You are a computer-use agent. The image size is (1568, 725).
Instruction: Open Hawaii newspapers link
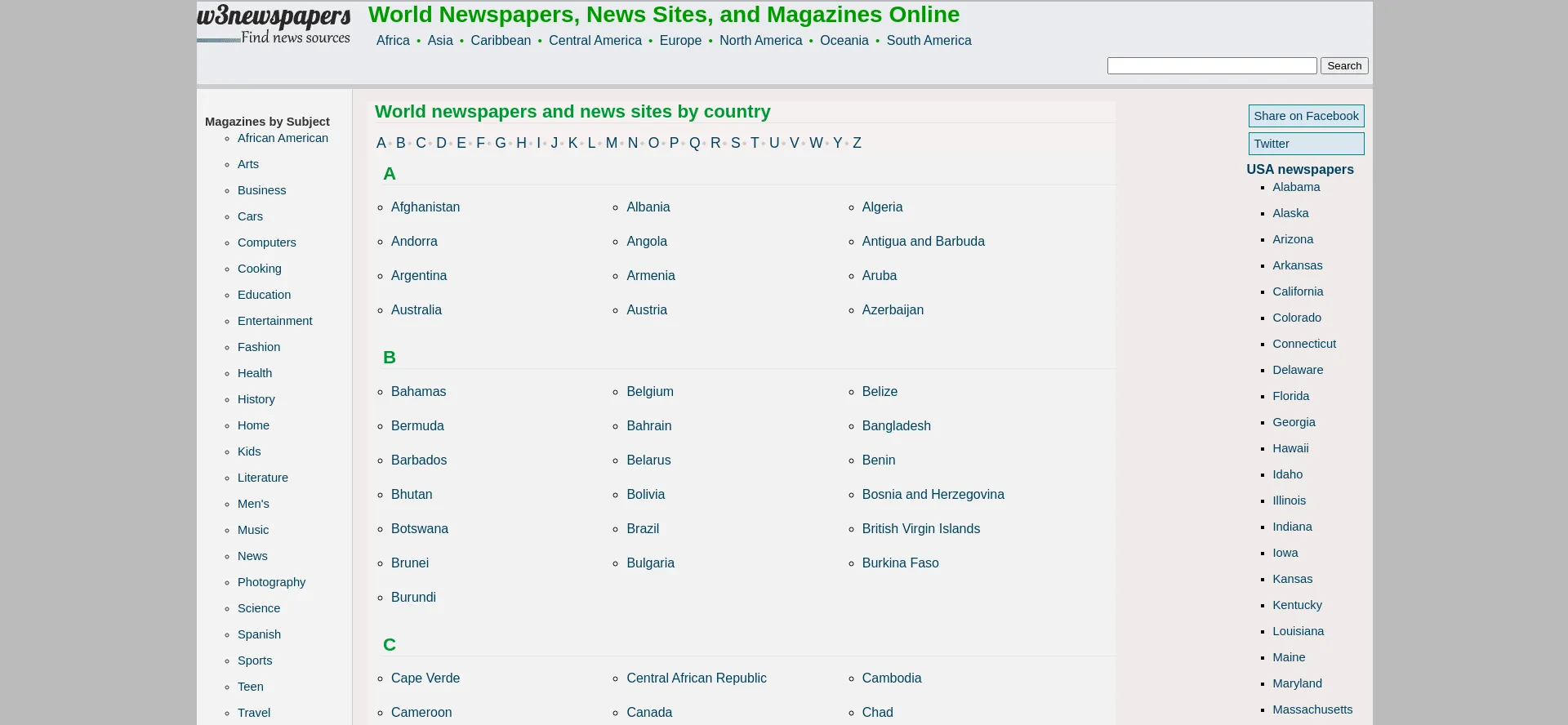[1290, 448]
